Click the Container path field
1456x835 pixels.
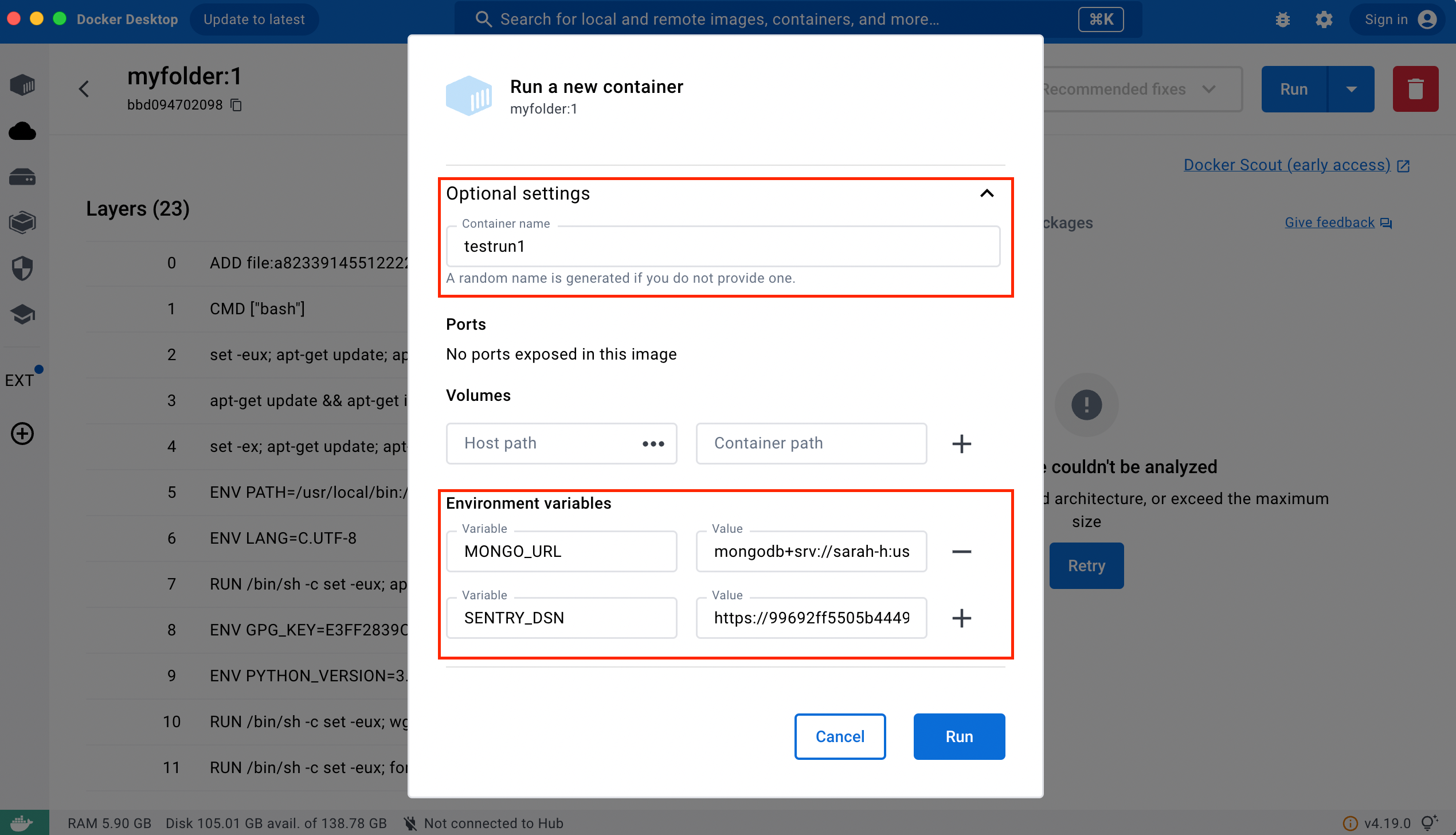811,443
